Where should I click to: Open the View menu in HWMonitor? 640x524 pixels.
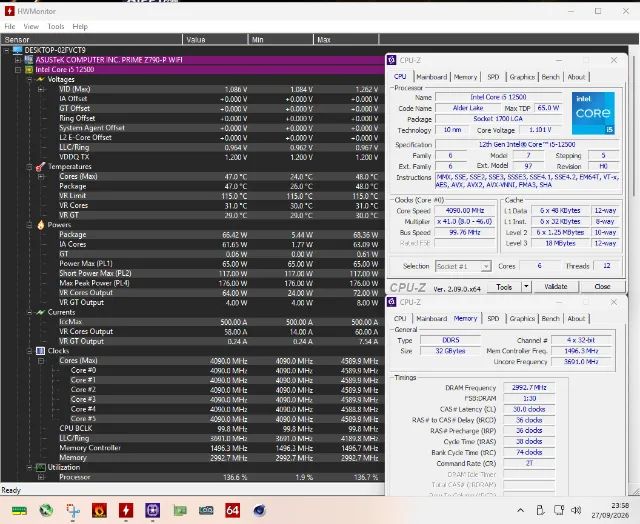[31, 27]
